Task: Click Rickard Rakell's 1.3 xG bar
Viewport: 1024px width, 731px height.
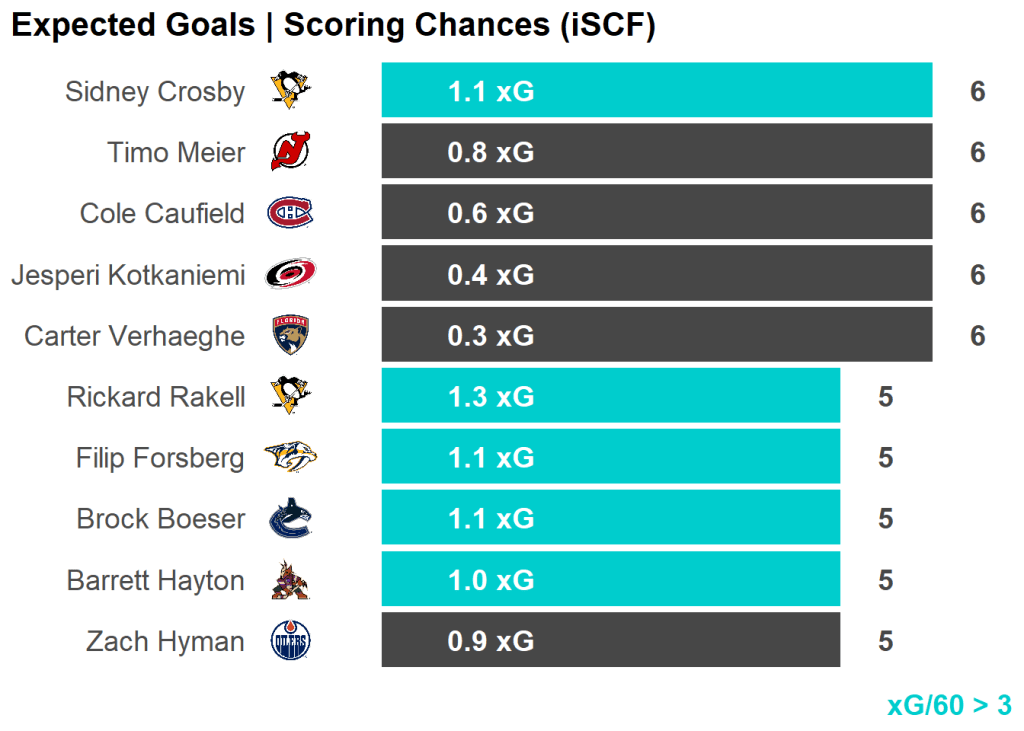Action: 610,396
